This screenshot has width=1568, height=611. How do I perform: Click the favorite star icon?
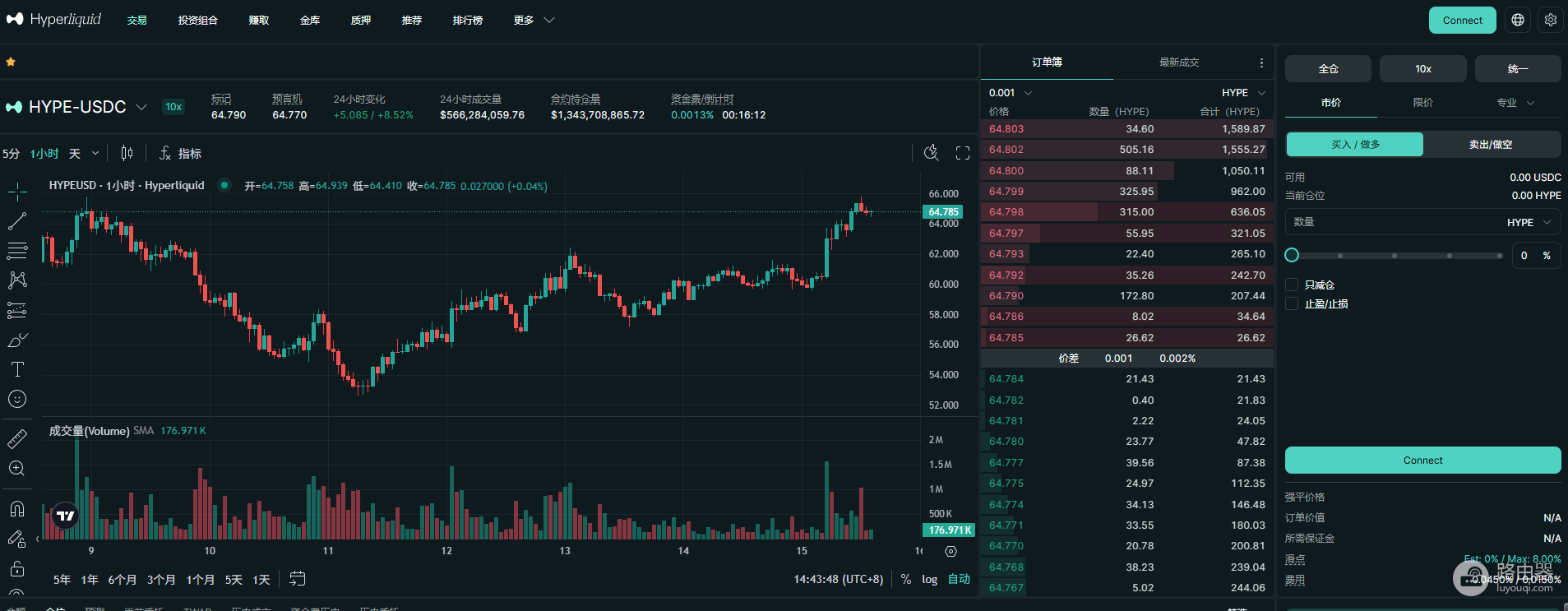(x=11, y=62)
